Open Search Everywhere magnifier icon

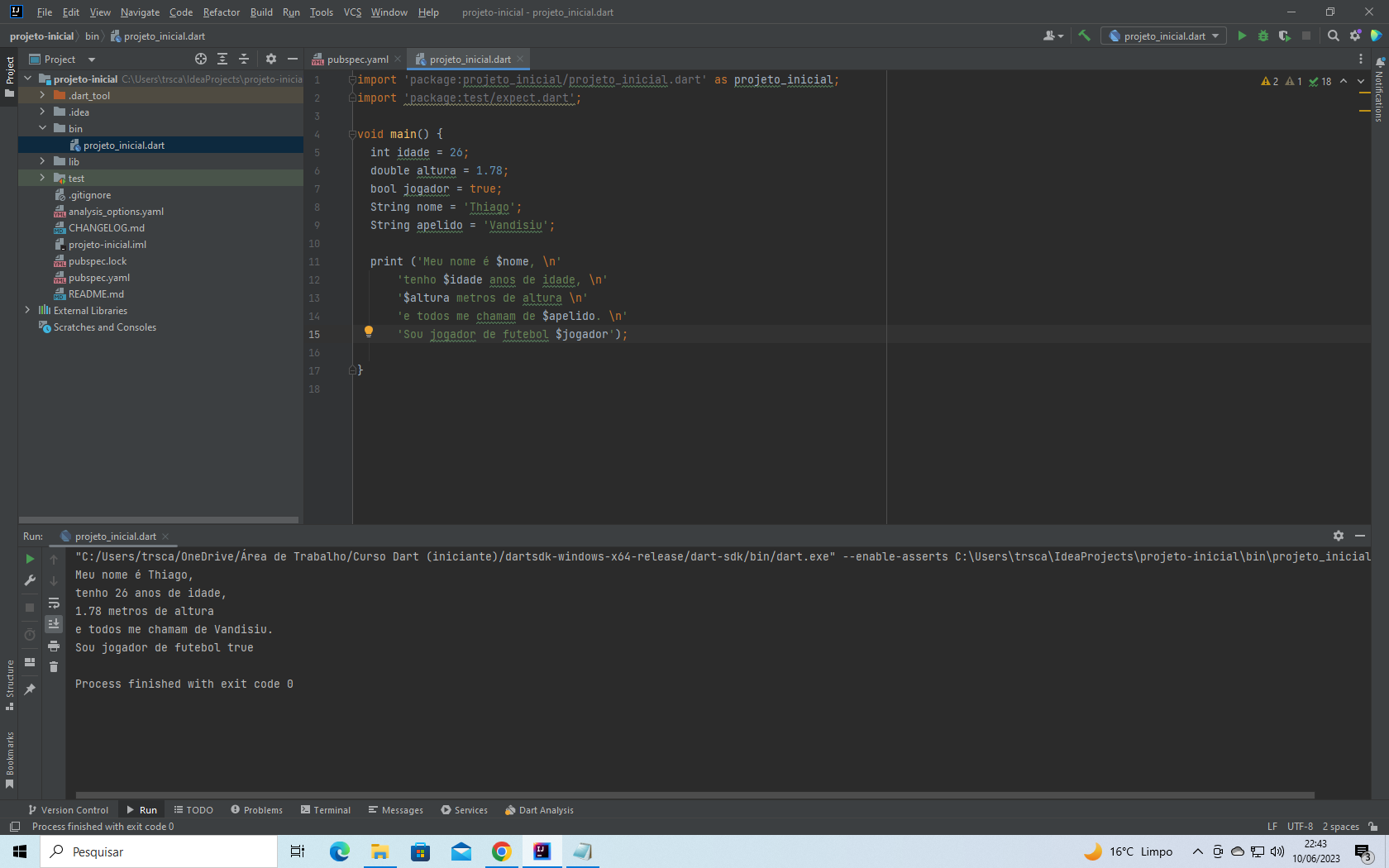pos(1333,36)
